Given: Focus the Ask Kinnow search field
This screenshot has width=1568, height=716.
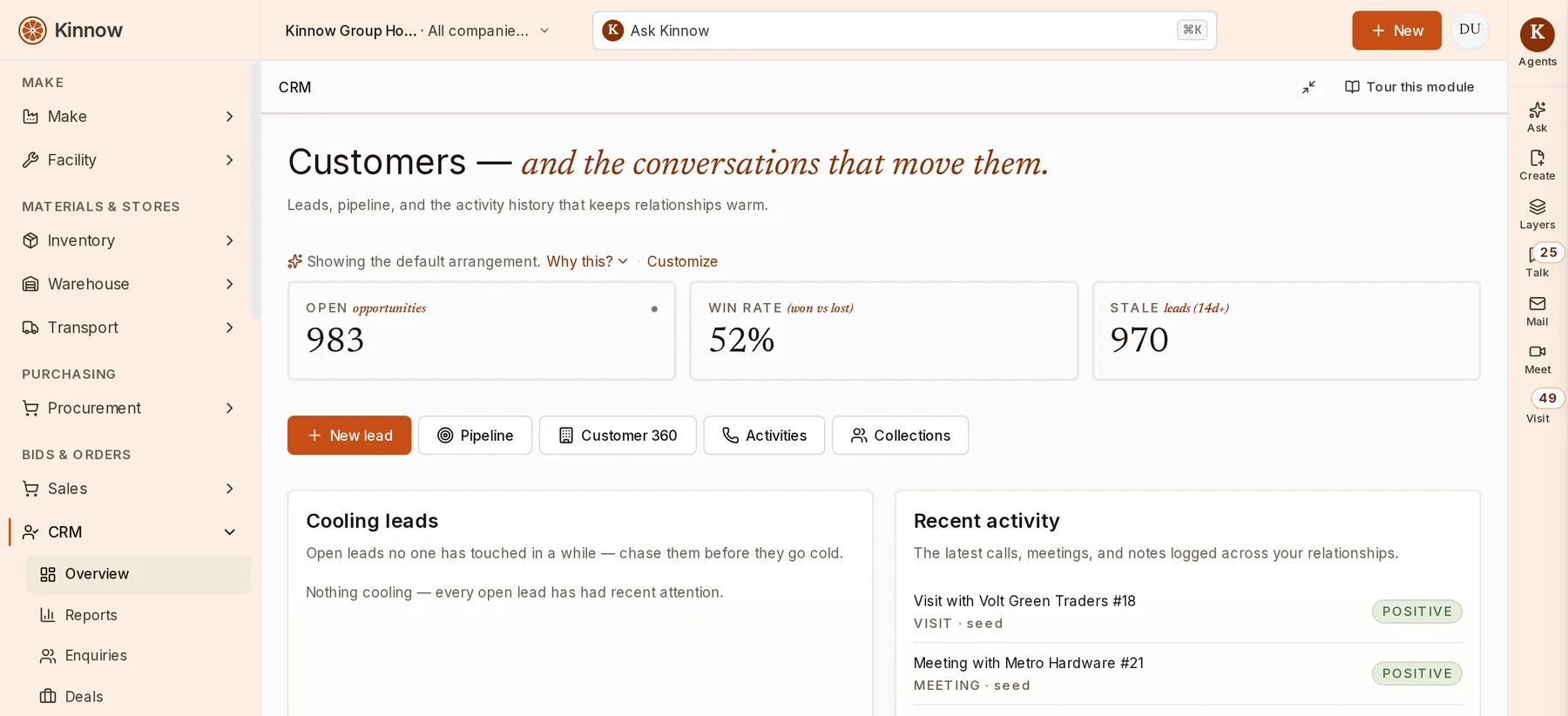Looking at the screenshot, I should [904, 30].
